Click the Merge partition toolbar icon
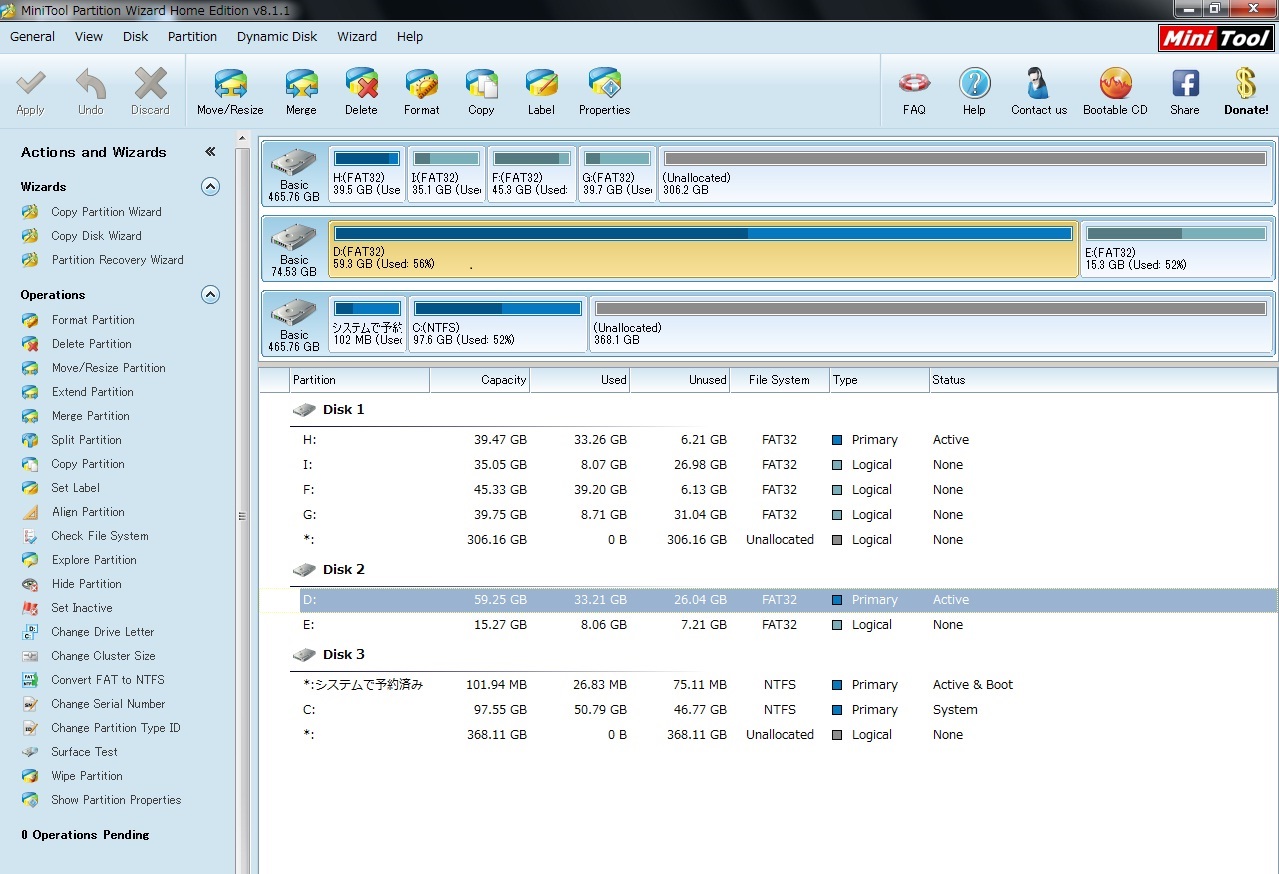The height and width of the screenshot is (874, 1279). 301,91
